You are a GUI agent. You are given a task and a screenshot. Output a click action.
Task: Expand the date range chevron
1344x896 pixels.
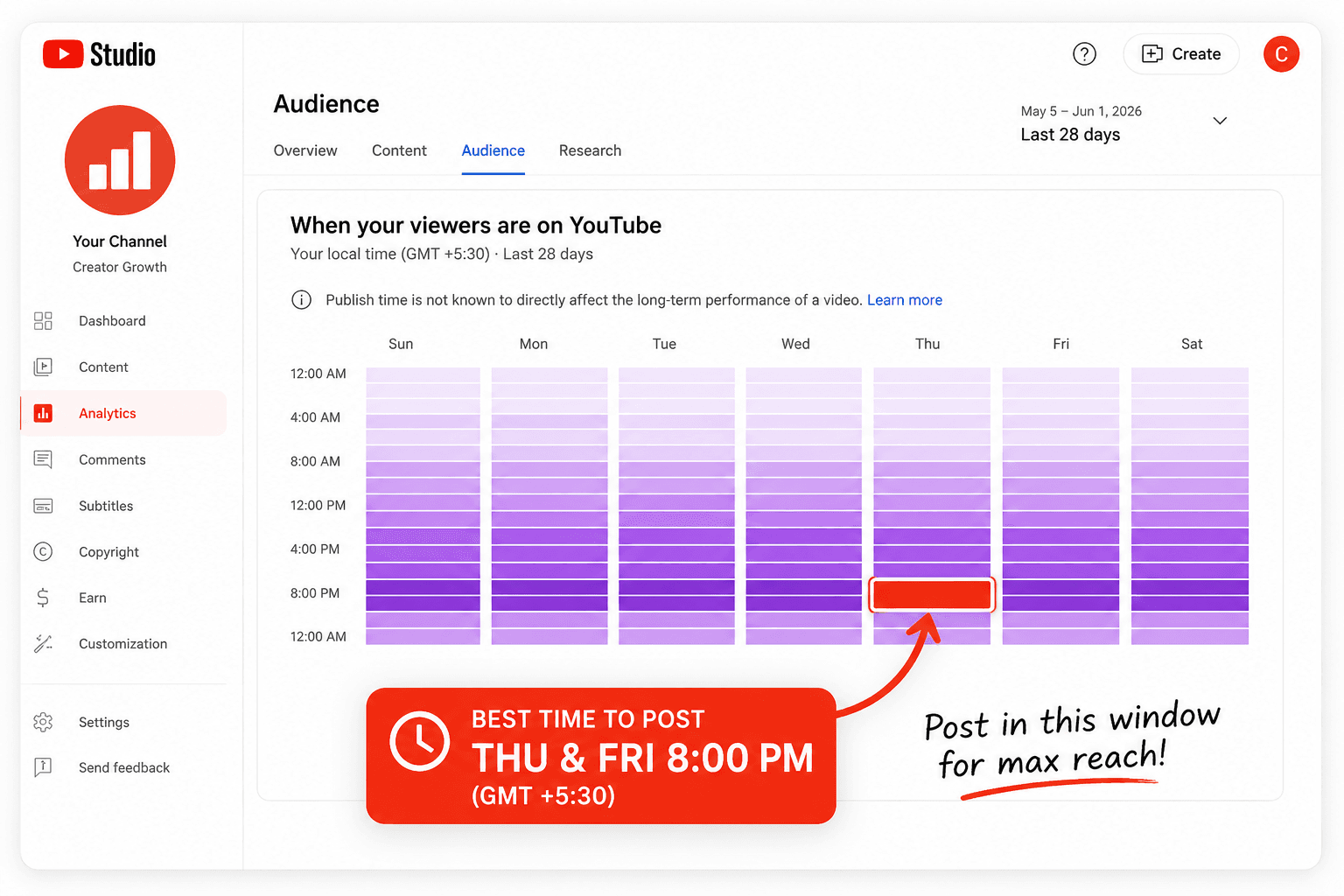pyautogui.click(x=1220, y=121)
